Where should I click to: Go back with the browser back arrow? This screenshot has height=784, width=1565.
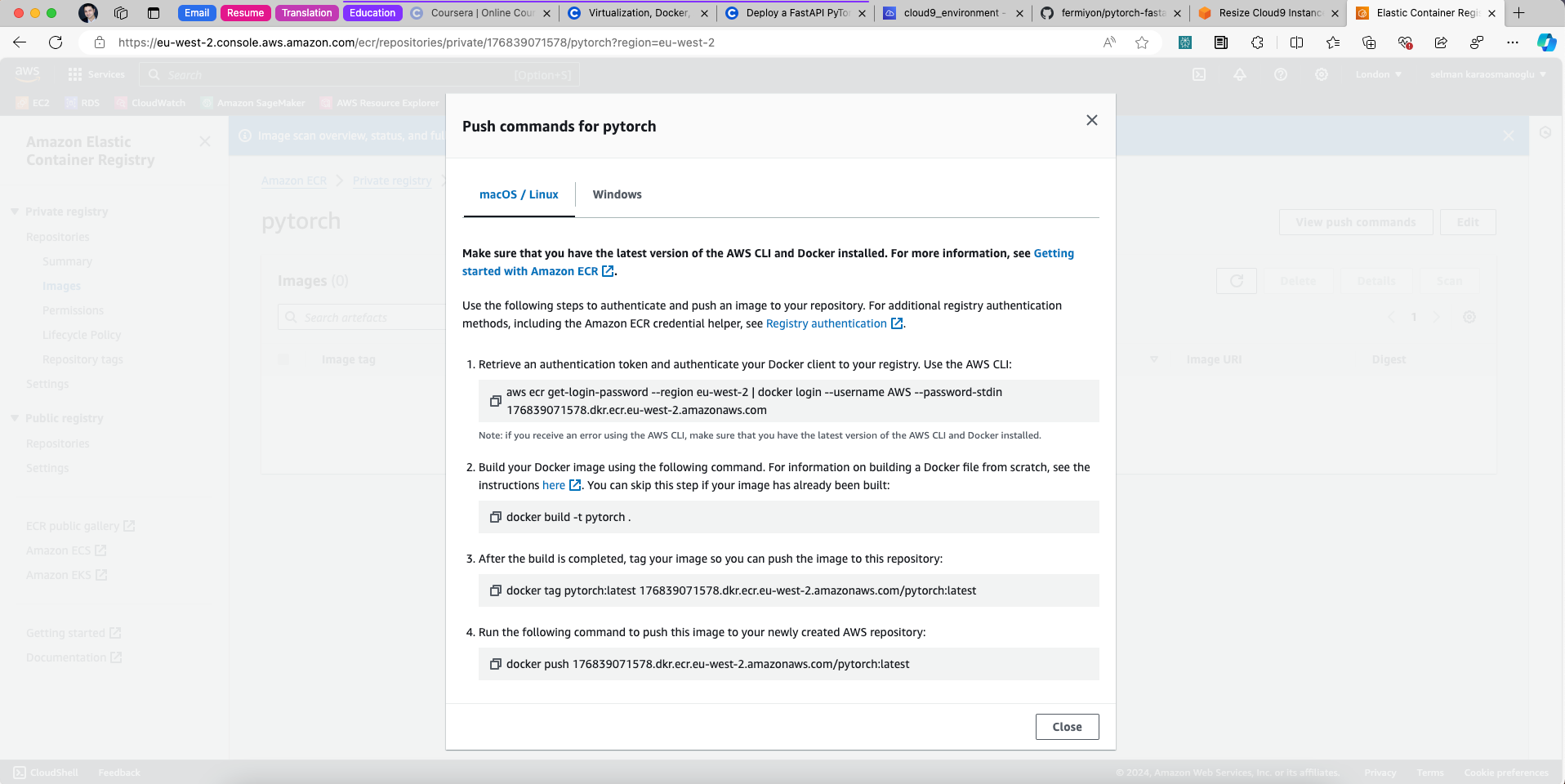20,42
